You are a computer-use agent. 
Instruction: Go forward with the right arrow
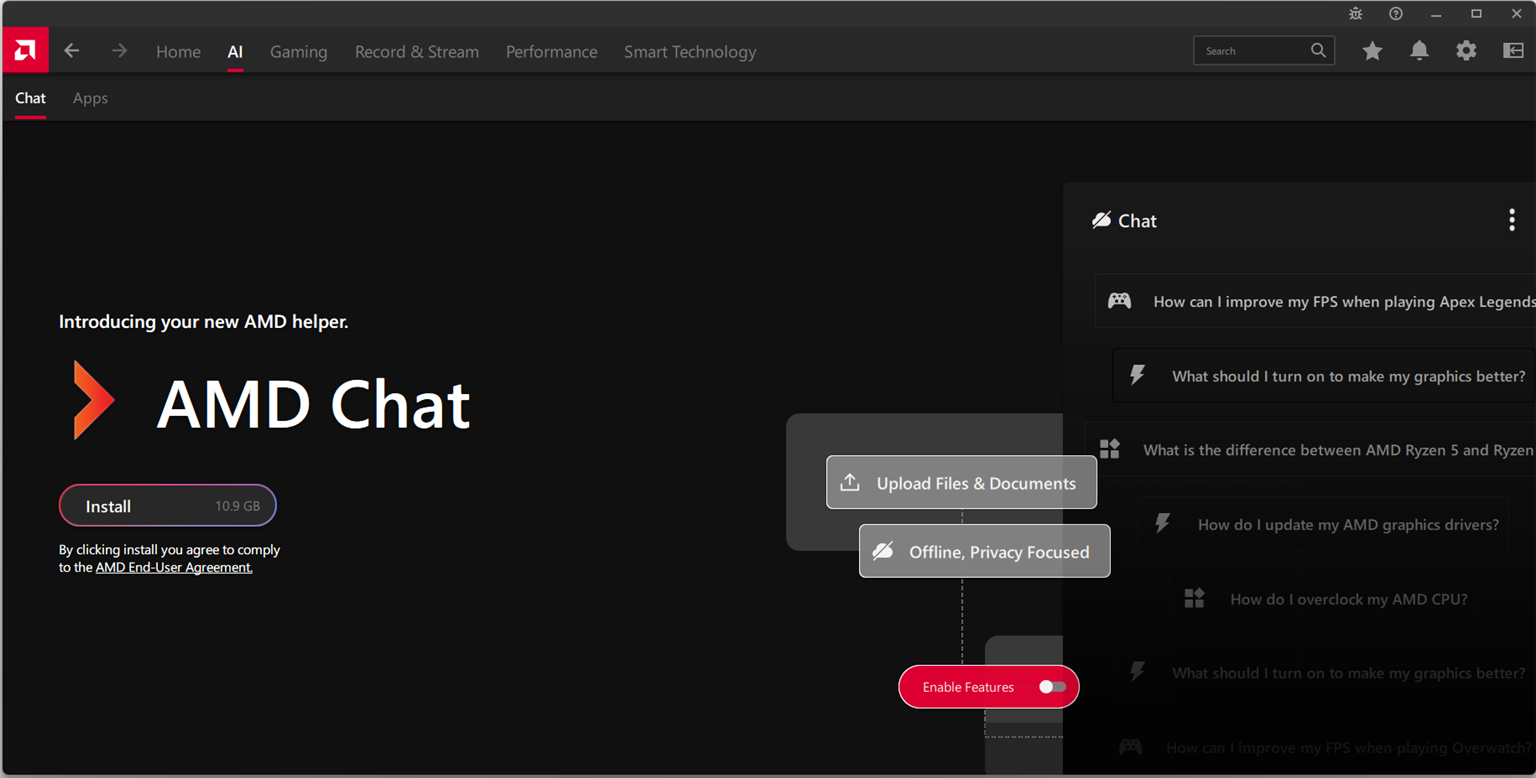point(119,51)
